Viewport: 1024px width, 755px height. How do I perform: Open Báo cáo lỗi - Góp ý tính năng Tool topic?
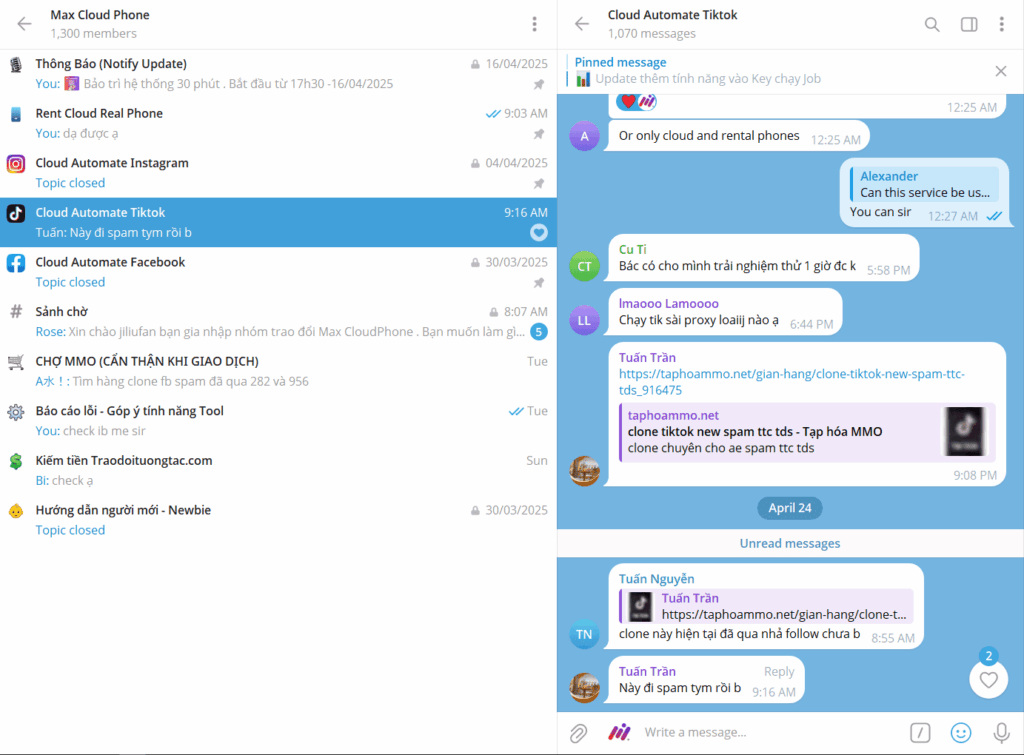278,421
